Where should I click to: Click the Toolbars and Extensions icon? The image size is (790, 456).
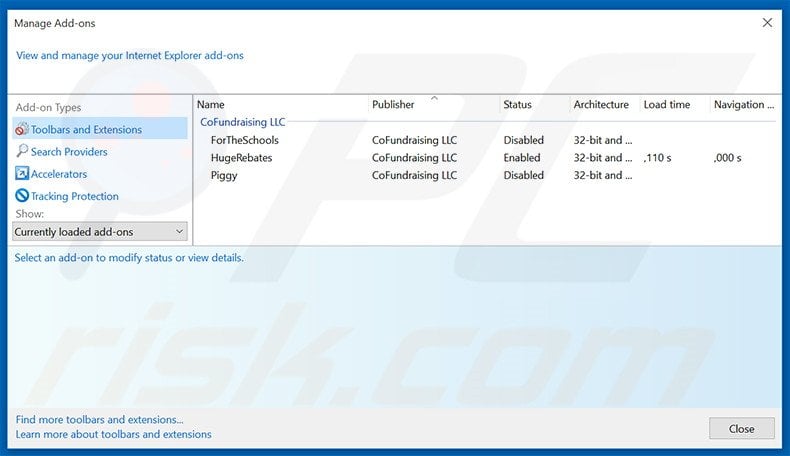(22, 129)
